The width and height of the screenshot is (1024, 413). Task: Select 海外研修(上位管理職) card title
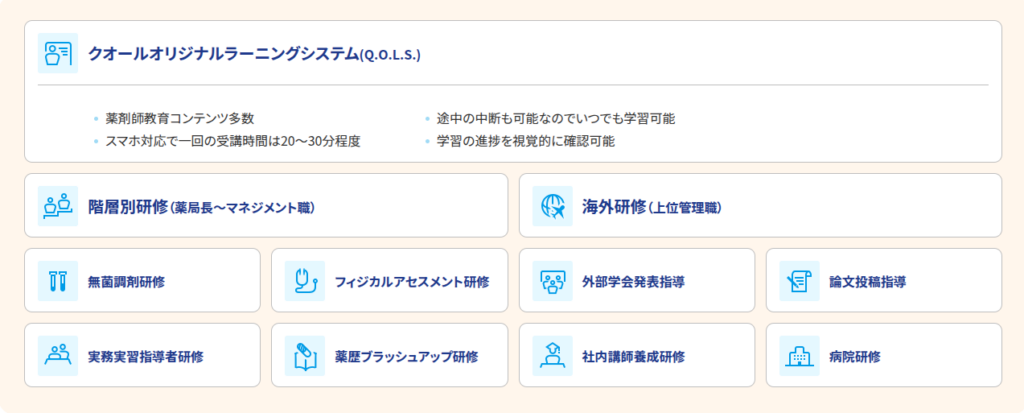652,208
